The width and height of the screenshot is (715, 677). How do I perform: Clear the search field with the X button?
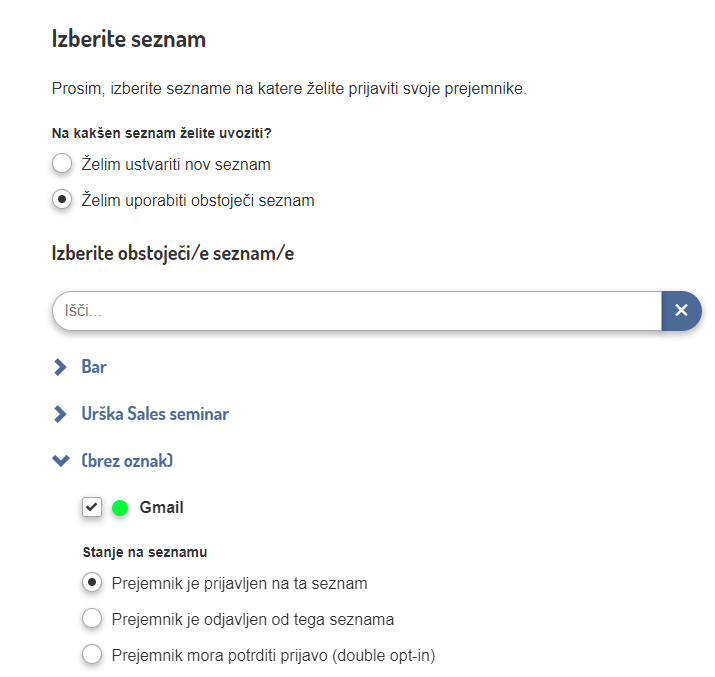(x=681, y=311)
